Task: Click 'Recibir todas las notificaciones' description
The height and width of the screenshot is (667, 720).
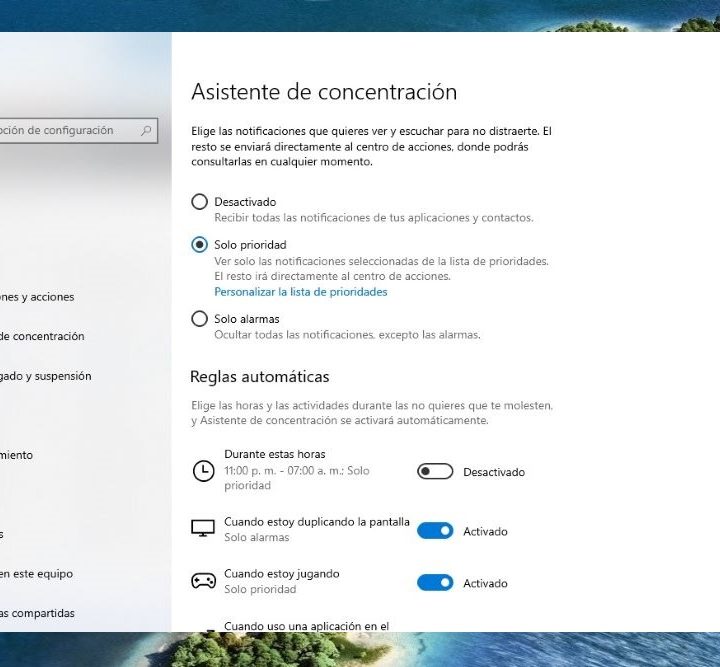Action: [x=374, y=218]
